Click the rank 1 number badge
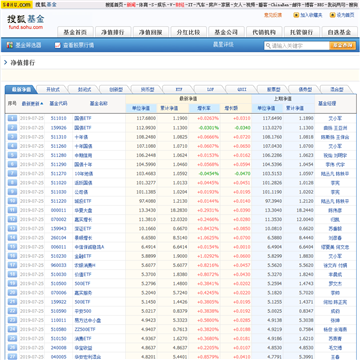The image size is (360, 360). [x=12, y=118]
